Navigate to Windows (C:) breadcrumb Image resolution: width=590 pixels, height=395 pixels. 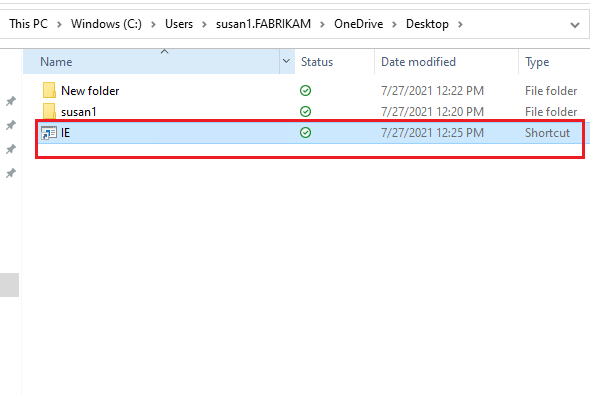click(x=106, y=24)
